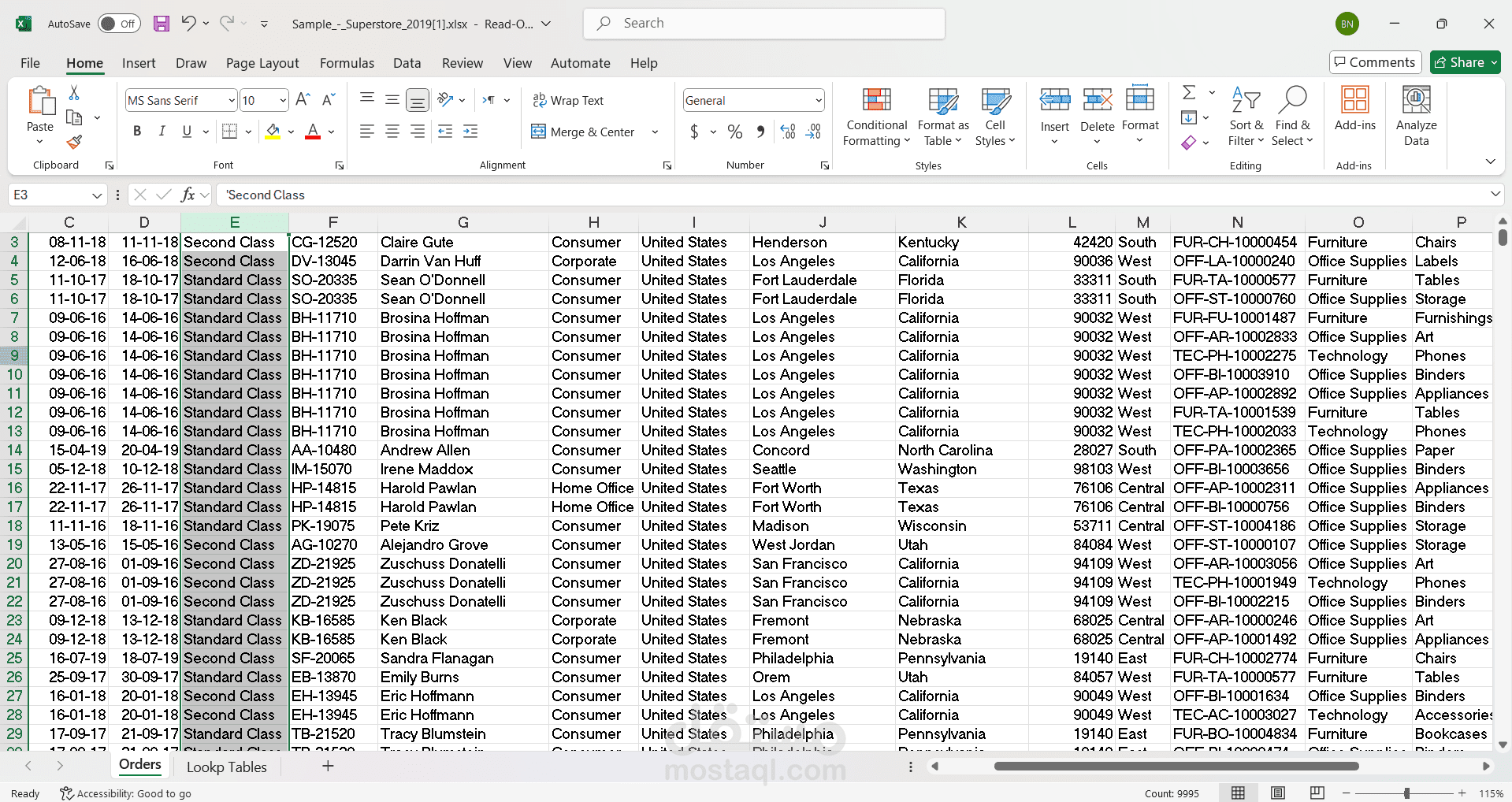Click the Analyze Data icon

1416,100
